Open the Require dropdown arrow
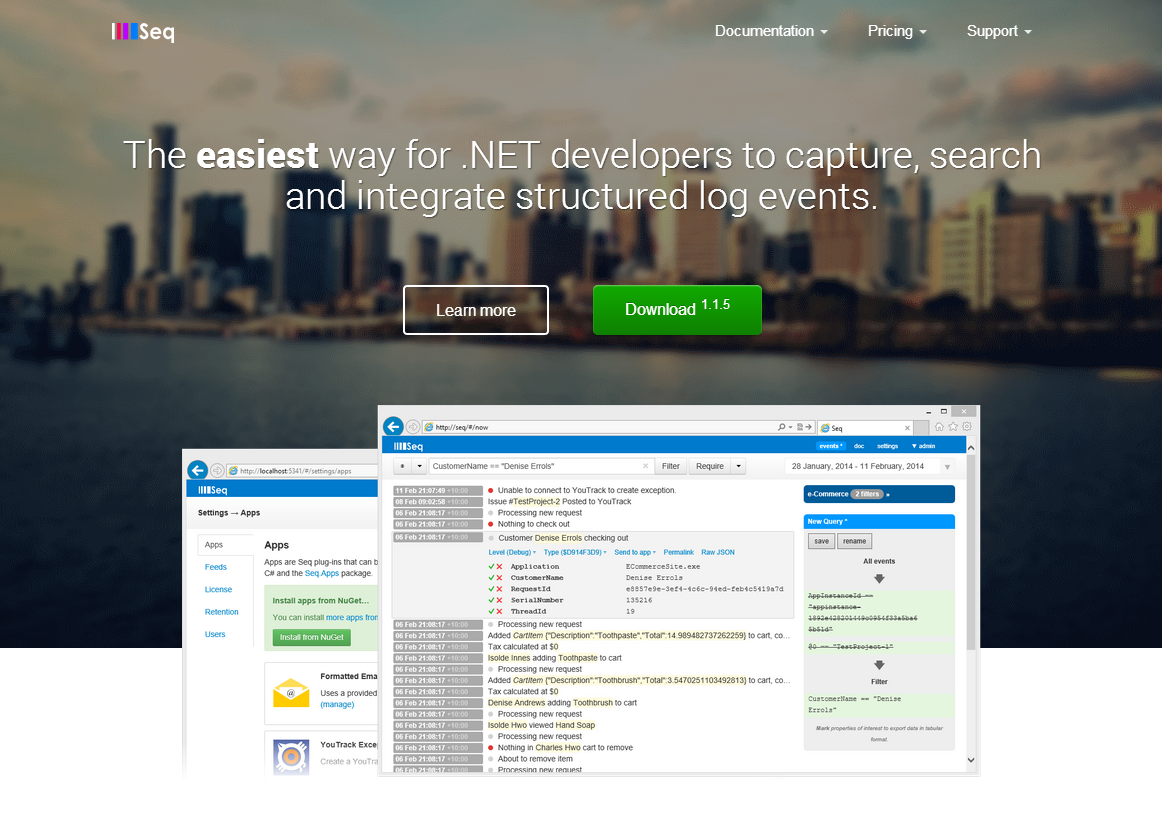 (738, 466)
